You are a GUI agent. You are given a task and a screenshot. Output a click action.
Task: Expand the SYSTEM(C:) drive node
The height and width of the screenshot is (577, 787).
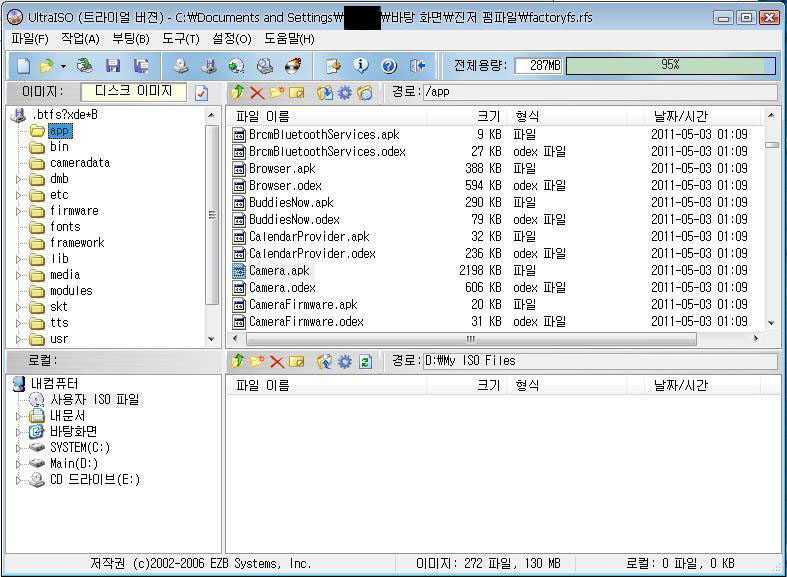[19, 448]
